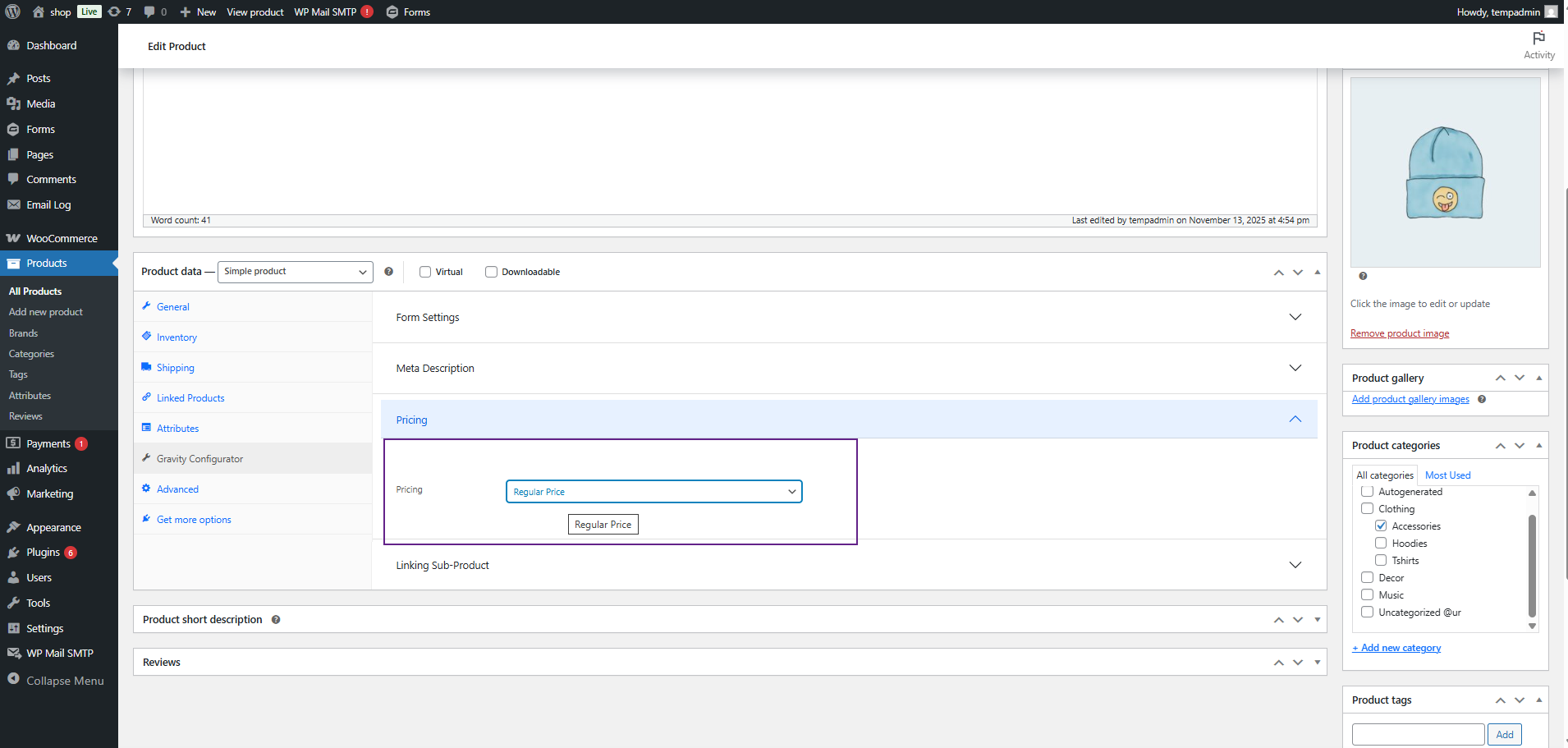This screenshot has height=748, width=1568.
Task: Click the WordPress logo icon
Action: (13, 11)
